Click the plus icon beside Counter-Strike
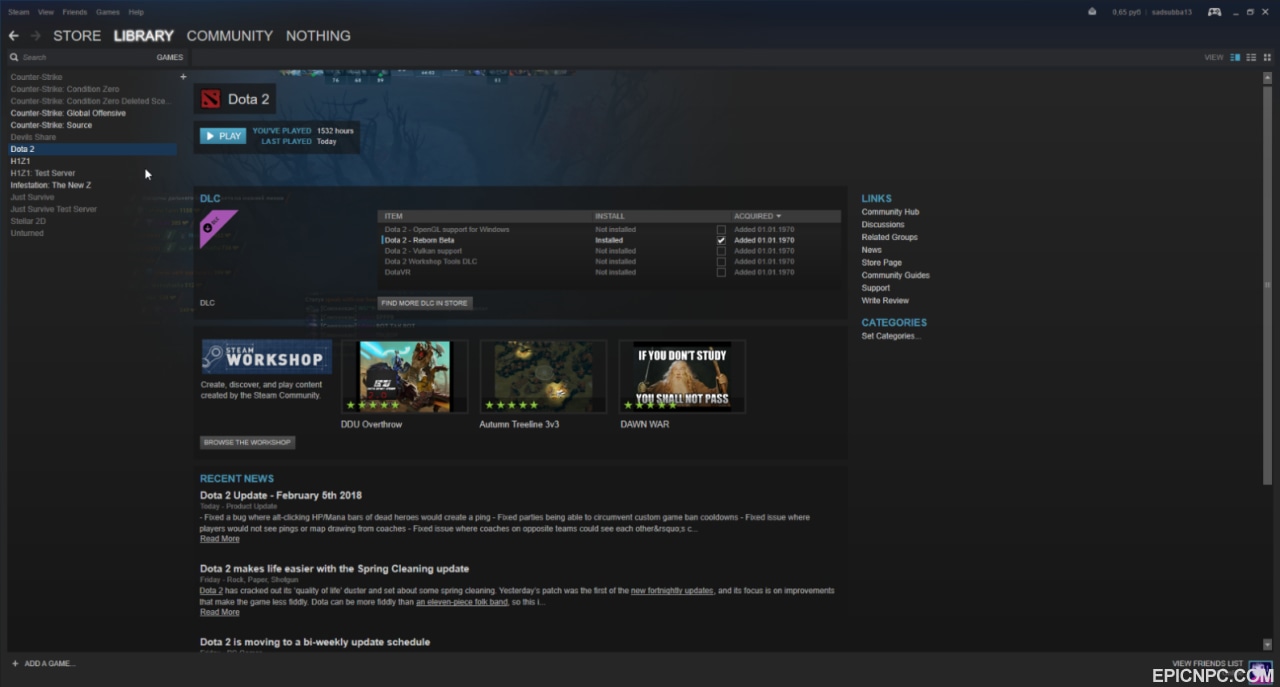 coord(183,77)
